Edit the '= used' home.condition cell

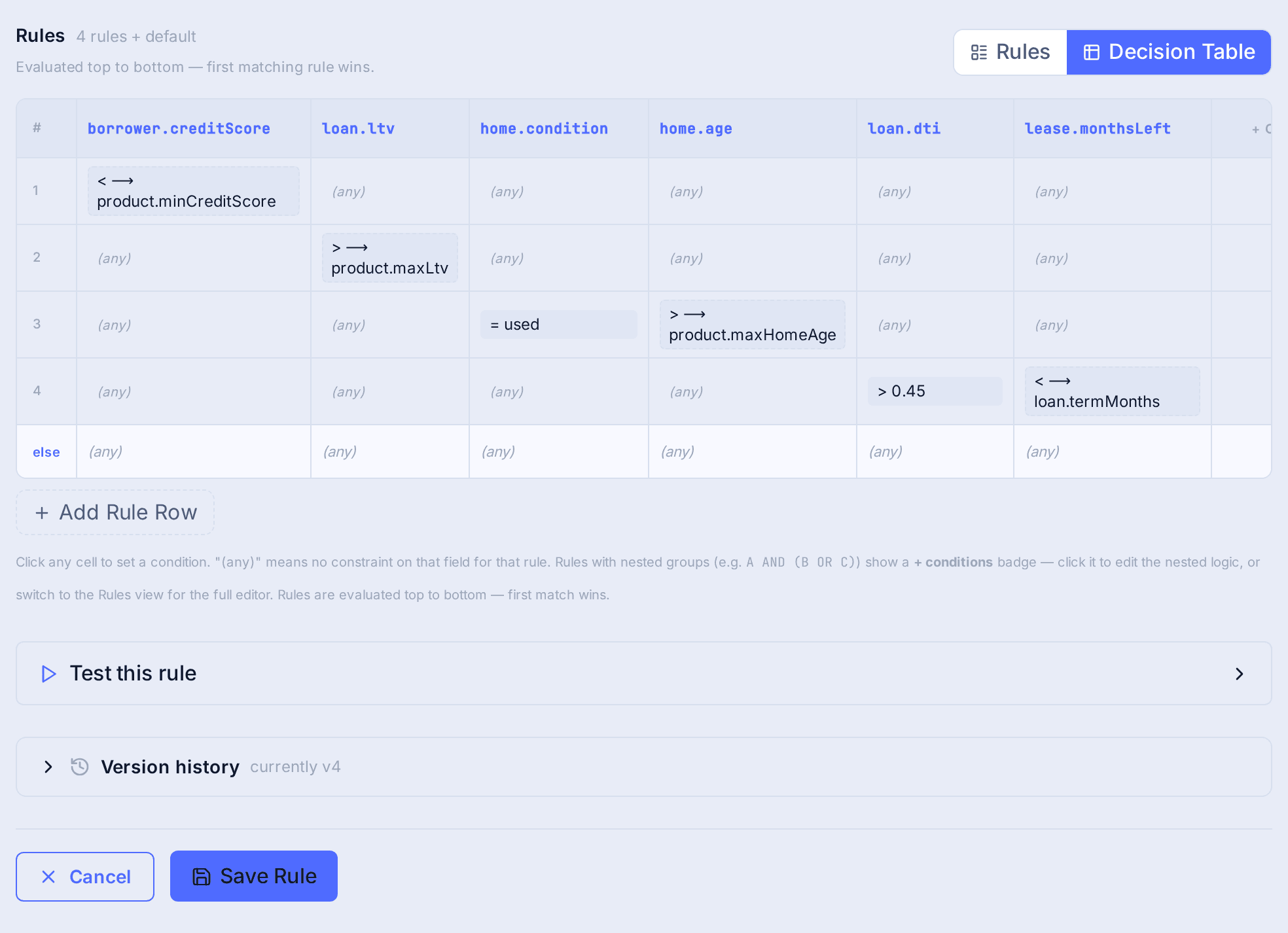[559, 325]
